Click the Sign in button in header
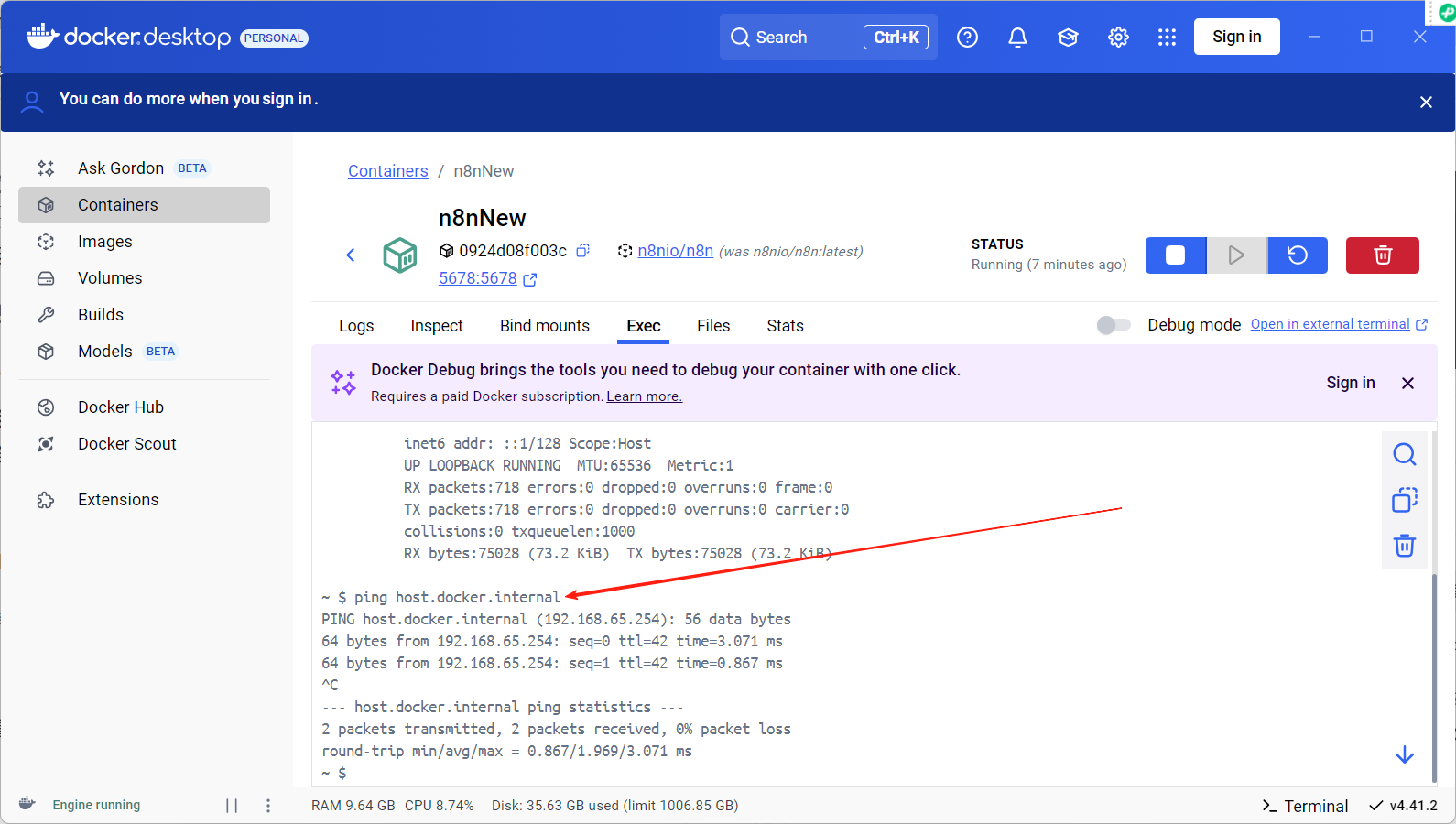Viewport: 1456px width, 824px height. [1236, 37]
